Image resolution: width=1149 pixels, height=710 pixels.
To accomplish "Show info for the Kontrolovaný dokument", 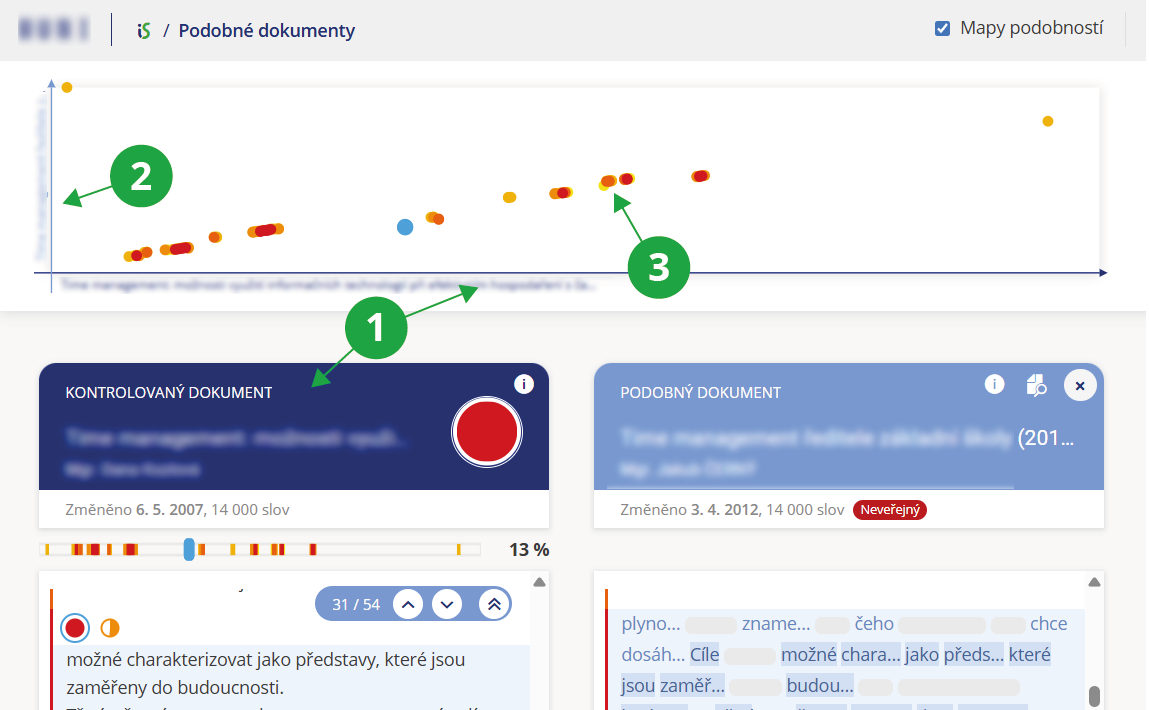I will click(x=523, y=384).
